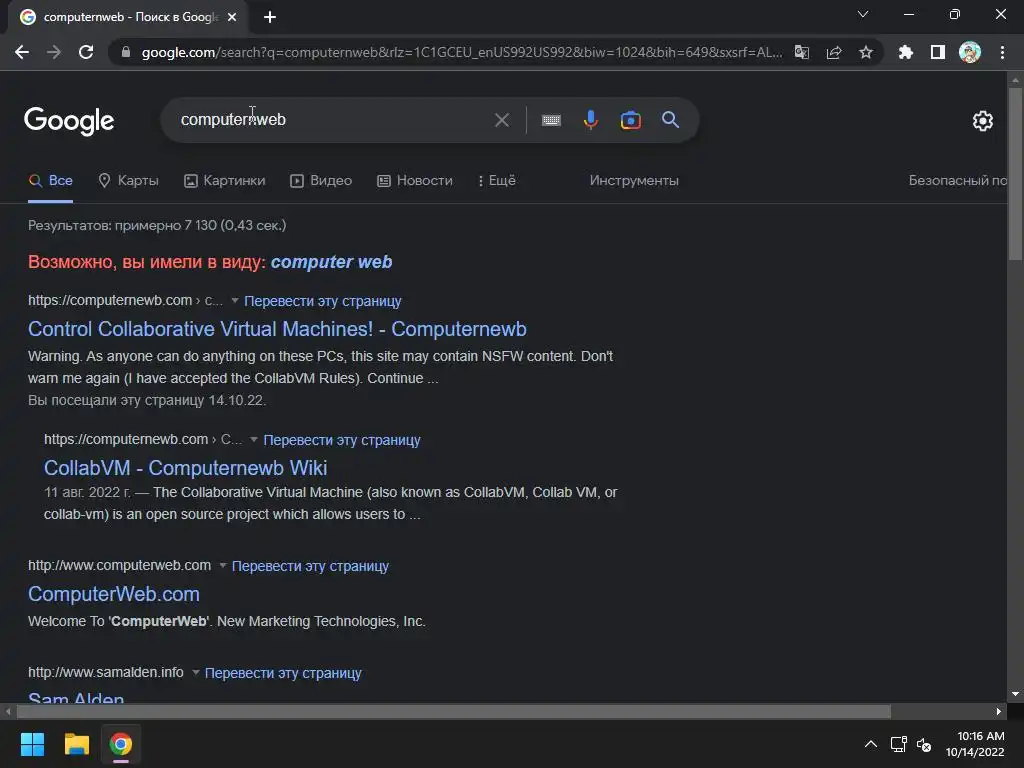Expand dropdown arrow beside first computernewb.com URL
Screen dimensions: 1024x768
(x=235, y=300)
